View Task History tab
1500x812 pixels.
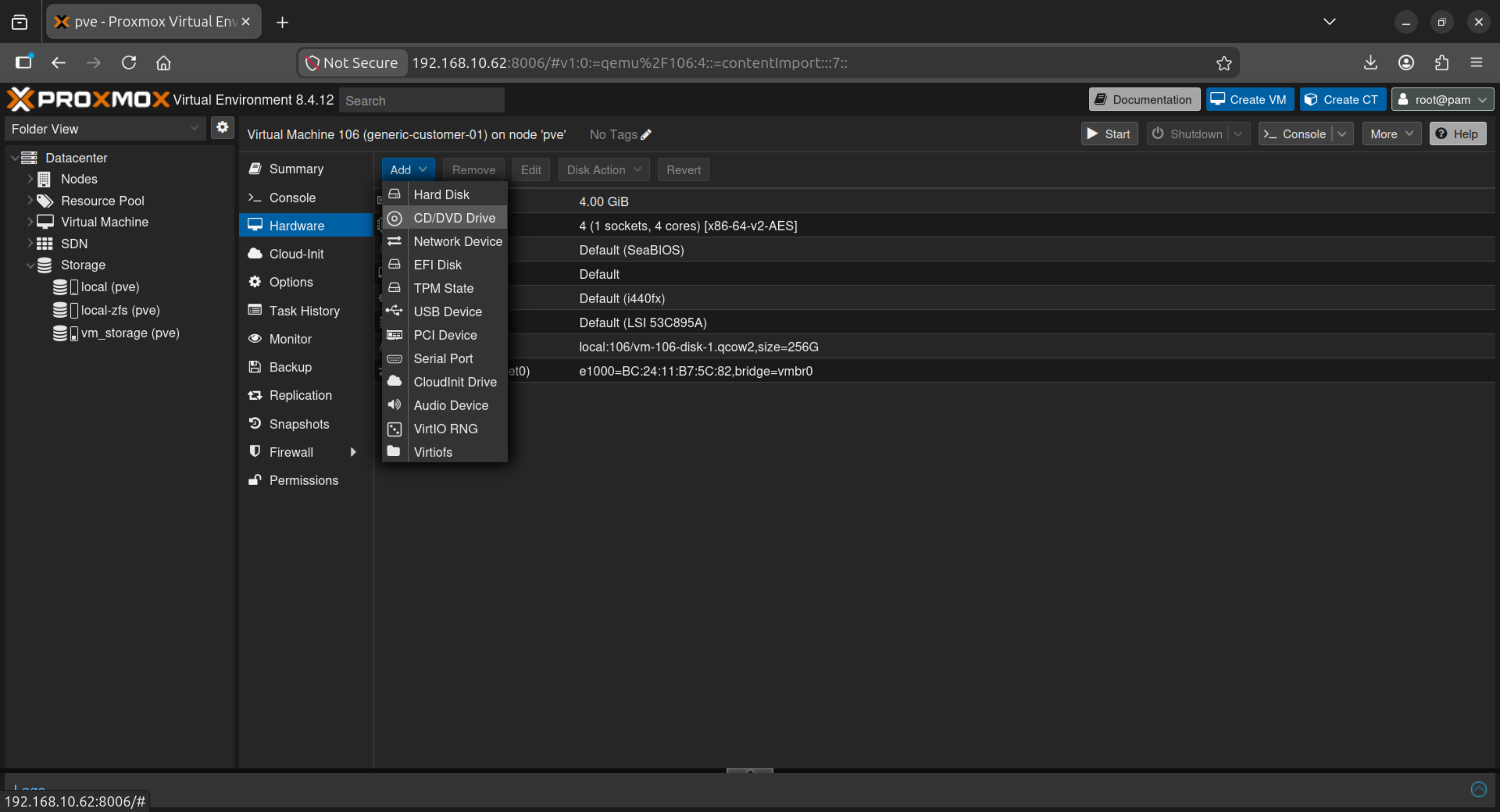point(306,310)
